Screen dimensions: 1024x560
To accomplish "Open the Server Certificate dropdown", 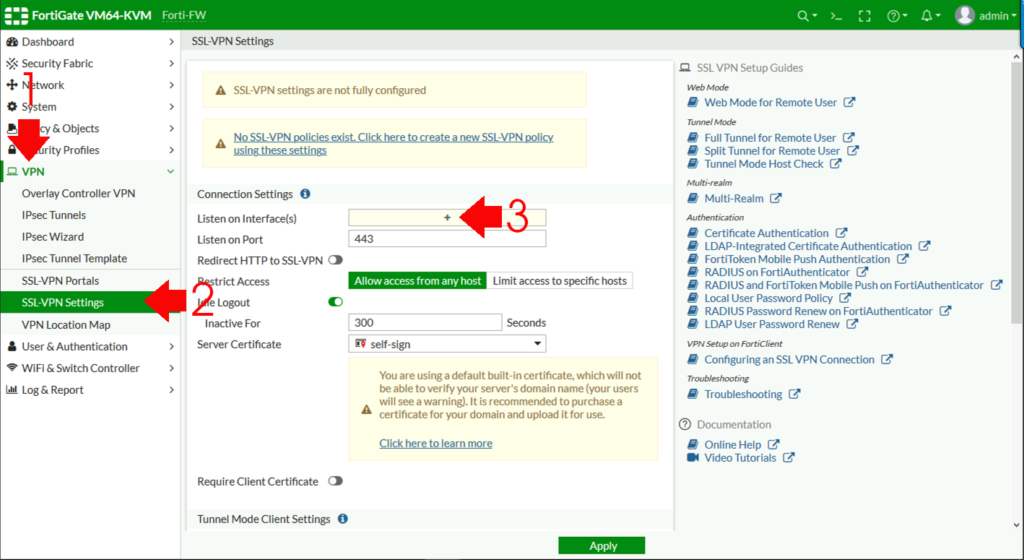I will 447,344.
